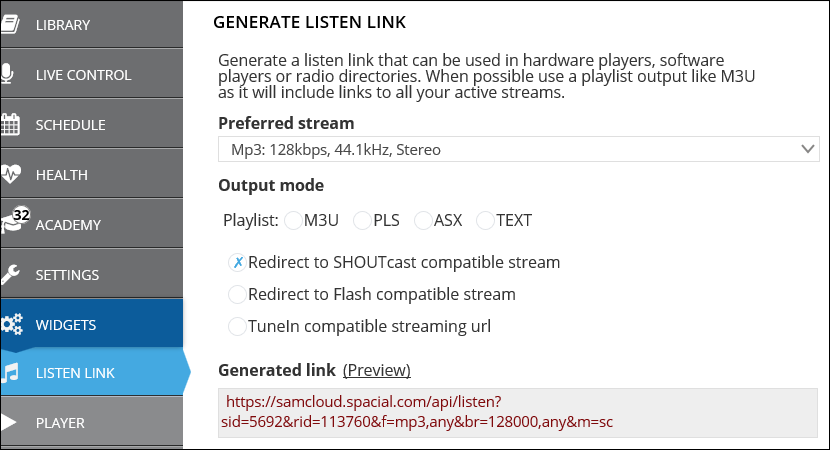Open the Preview link for the generated link

(377, 370)
